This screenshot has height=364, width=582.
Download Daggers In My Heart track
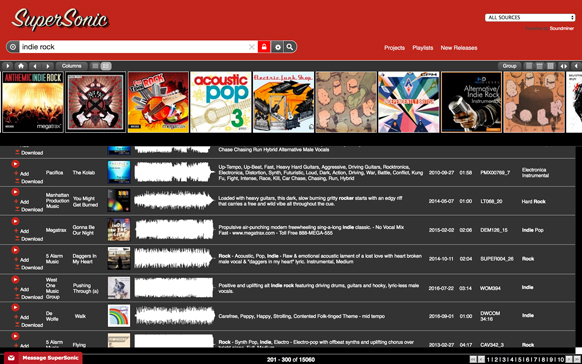point(29,268)
